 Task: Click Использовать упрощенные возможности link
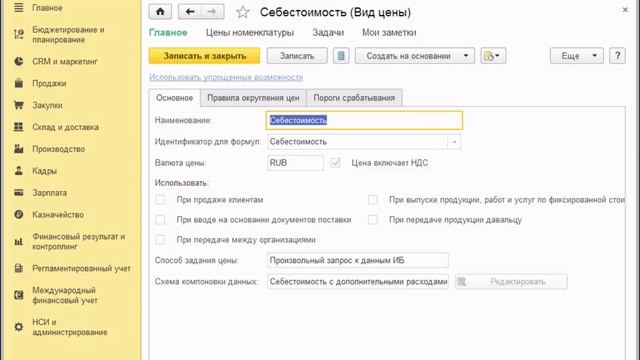coord(226,77)
